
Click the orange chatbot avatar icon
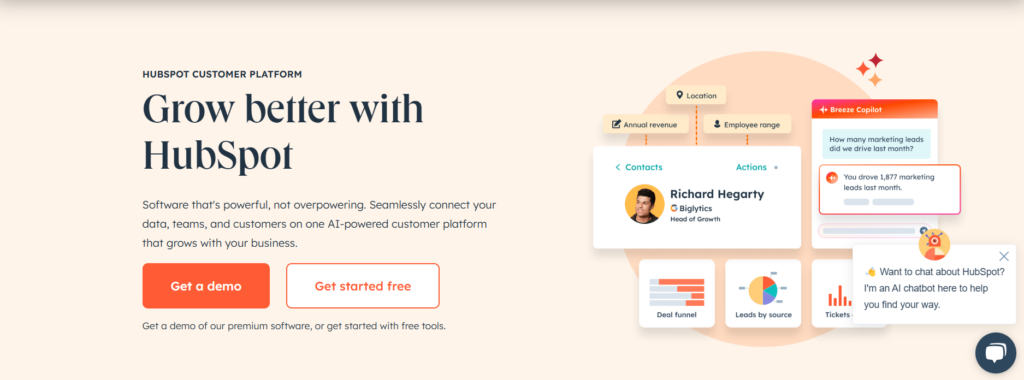(935, 245)
